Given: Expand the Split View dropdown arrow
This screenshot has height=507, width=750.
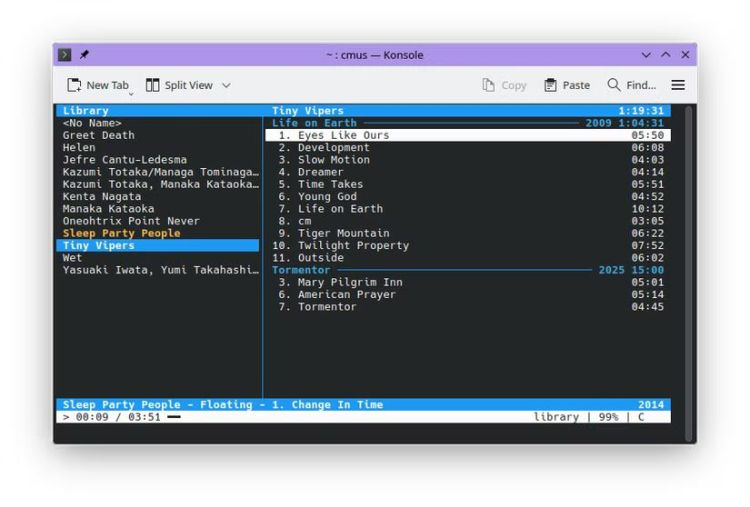Looking at the screenshot, I should tap(226, 86).
